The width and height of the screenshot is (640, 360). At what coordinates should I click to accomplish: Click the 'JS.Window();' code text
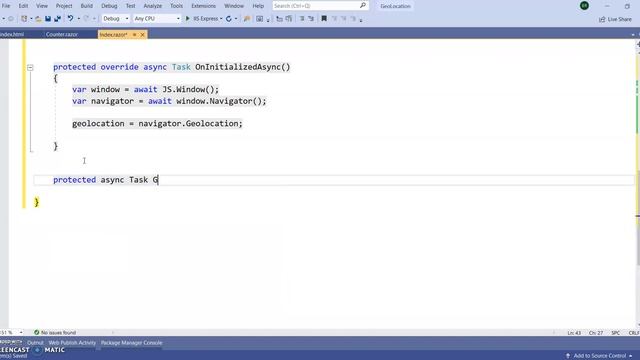tap(191, 89)
